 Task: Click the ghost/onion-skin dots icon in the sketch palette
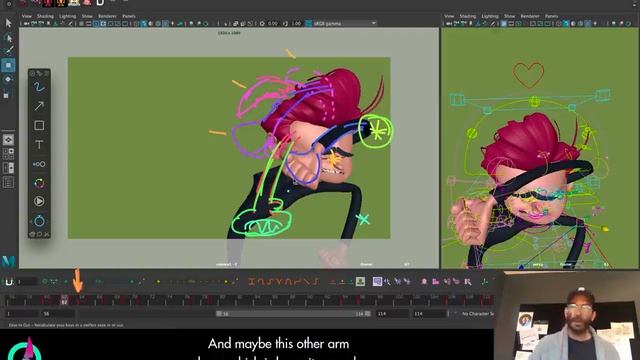tap(39, 164)
